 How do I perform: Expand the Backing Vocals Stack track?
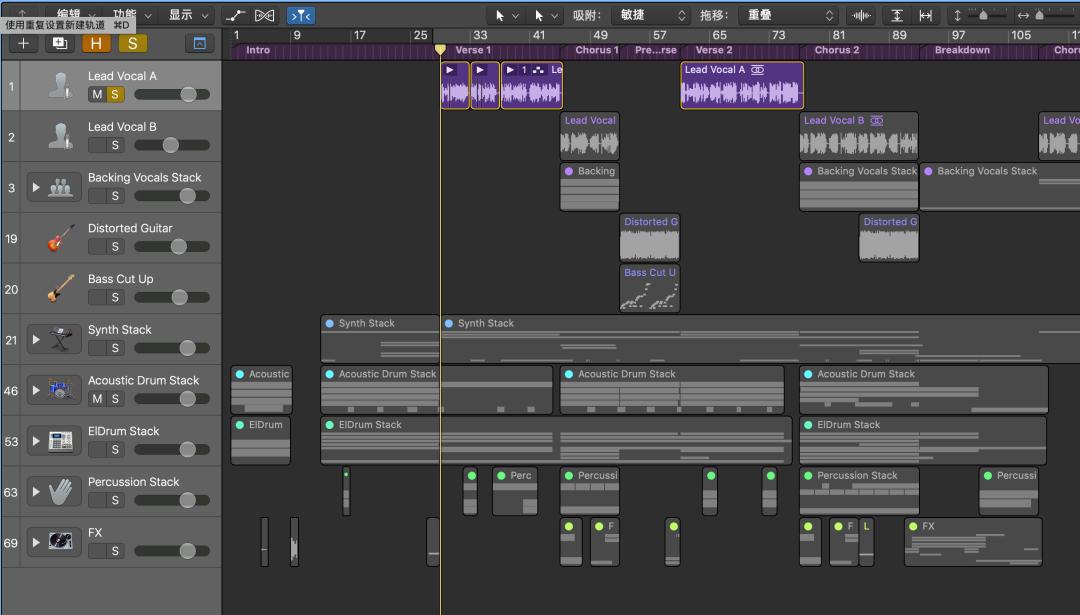pos(37,187)
